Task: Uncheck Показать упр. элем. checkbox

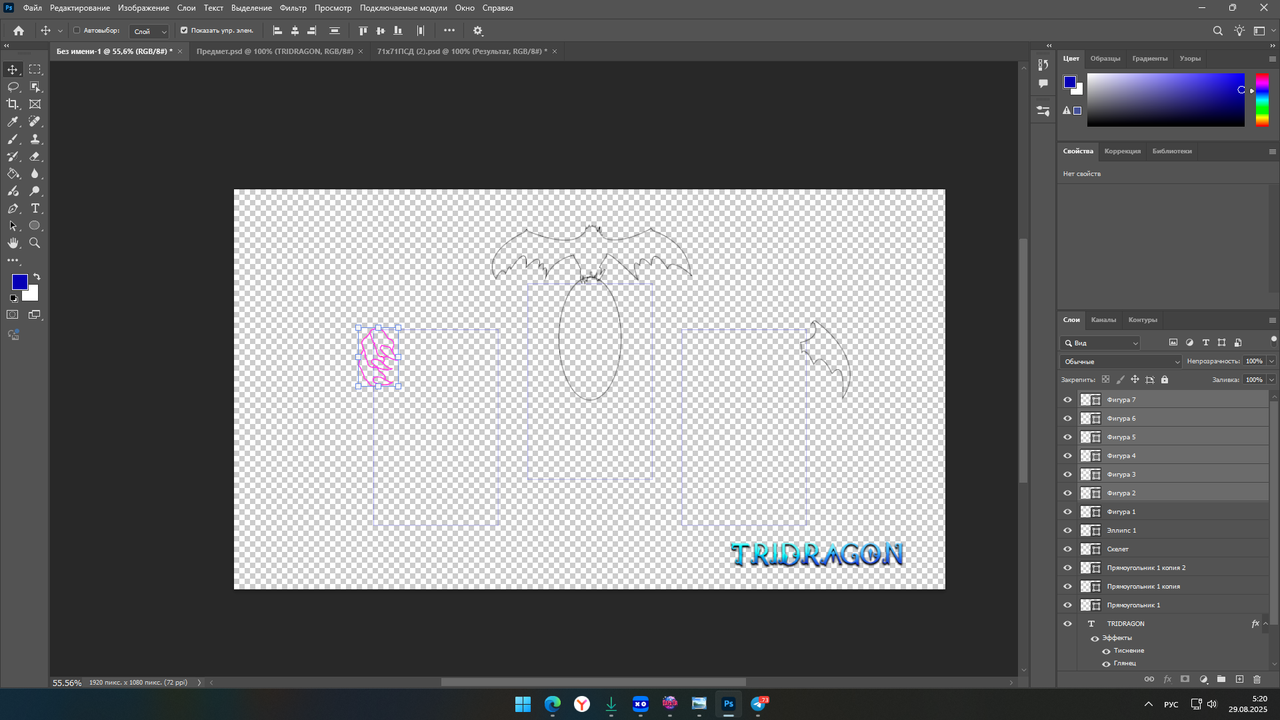Action: (184, 31)
